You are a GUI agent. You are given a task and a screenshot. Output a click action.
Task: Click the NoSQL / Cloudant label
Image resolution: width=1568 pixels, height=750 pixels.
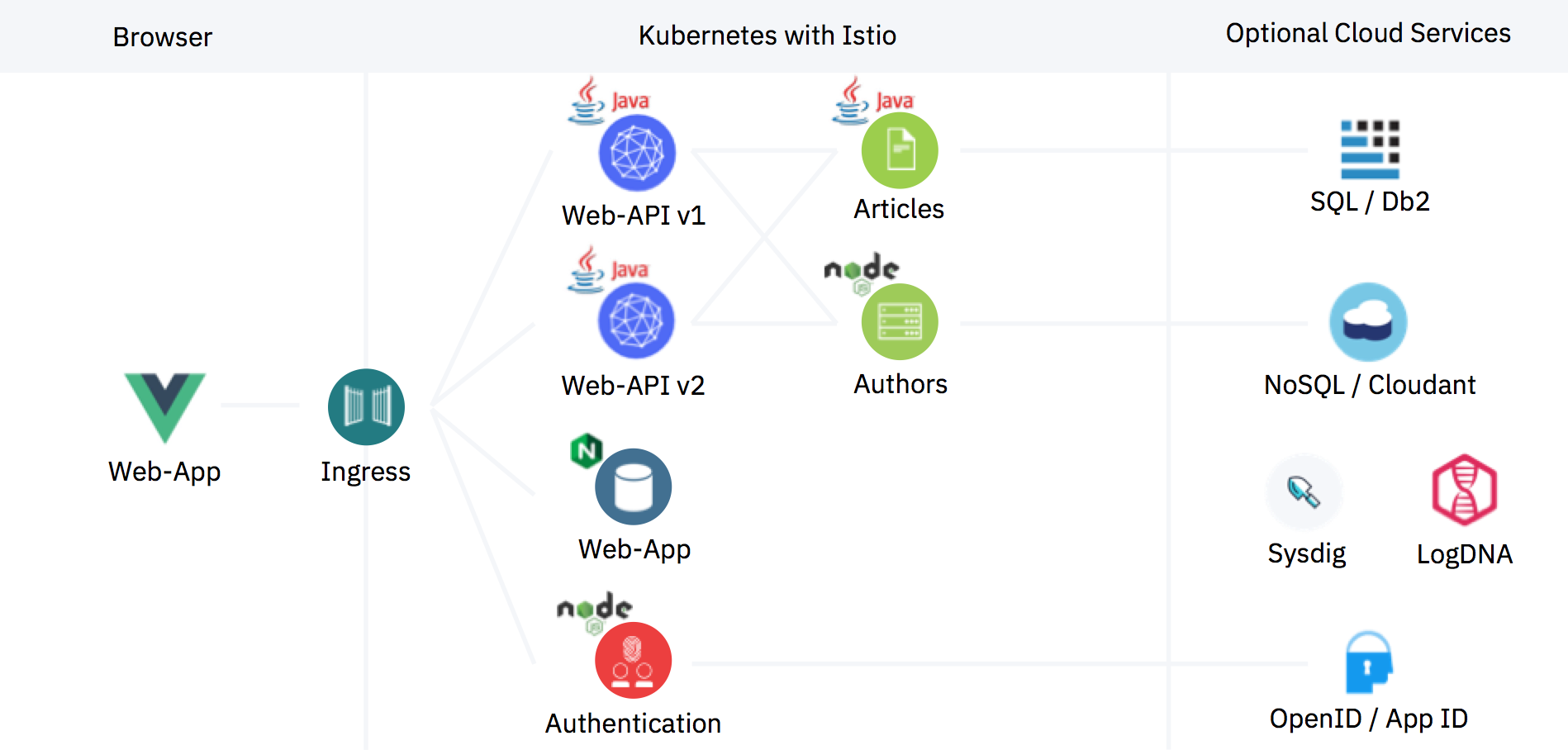coord(1370,385)
